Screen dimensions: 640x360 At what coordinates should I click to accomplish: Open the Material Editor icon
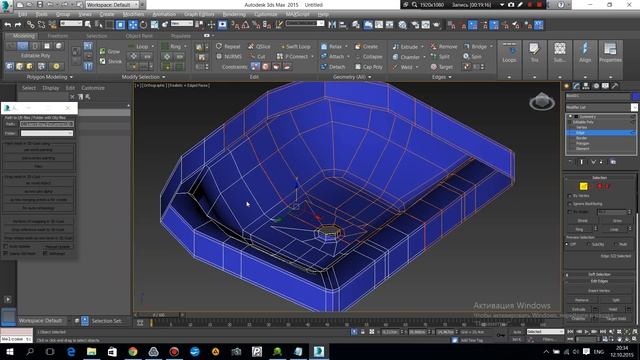402,25
